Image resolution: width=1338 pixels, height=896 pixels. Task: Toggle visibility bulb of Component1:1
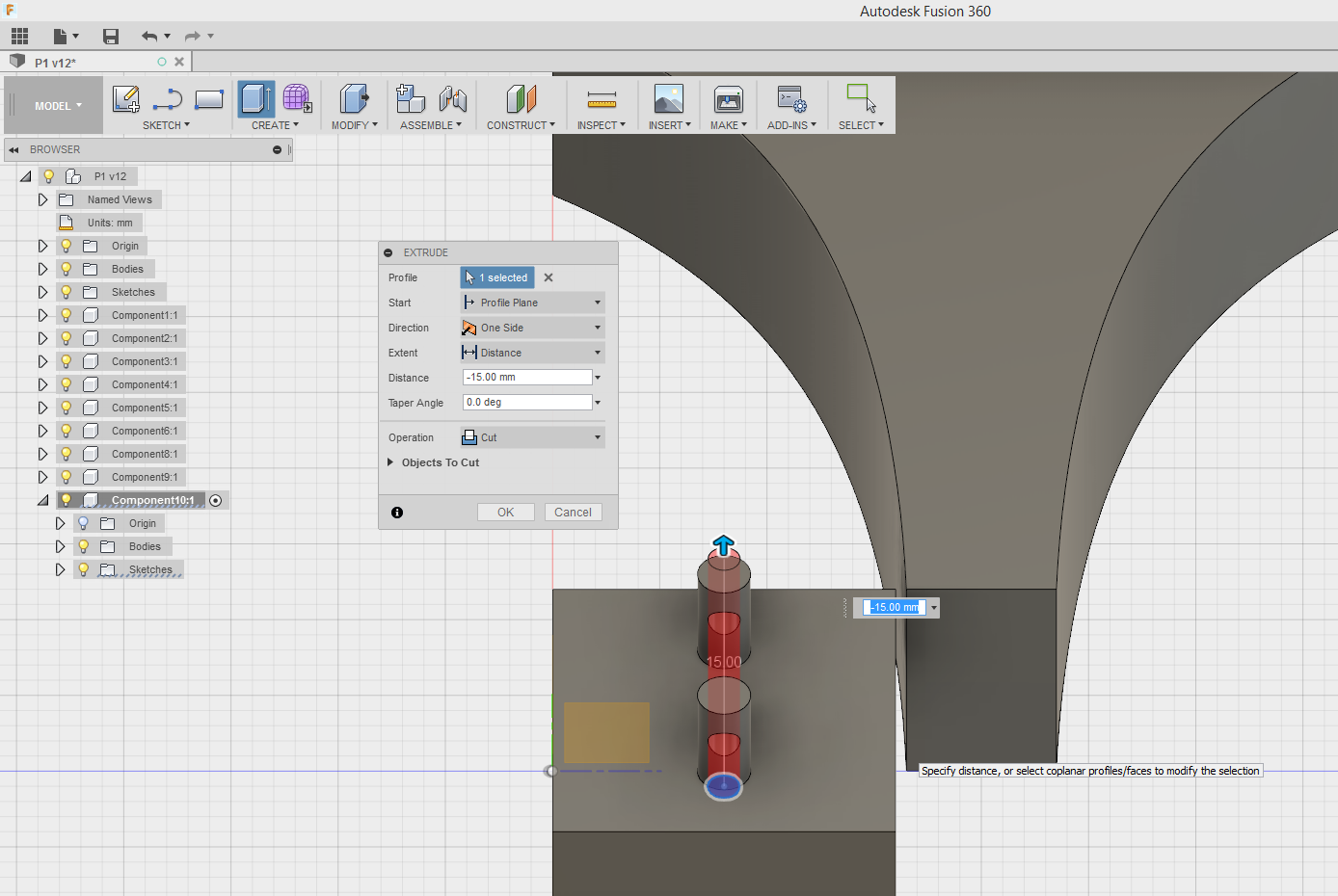coord(67,315)
